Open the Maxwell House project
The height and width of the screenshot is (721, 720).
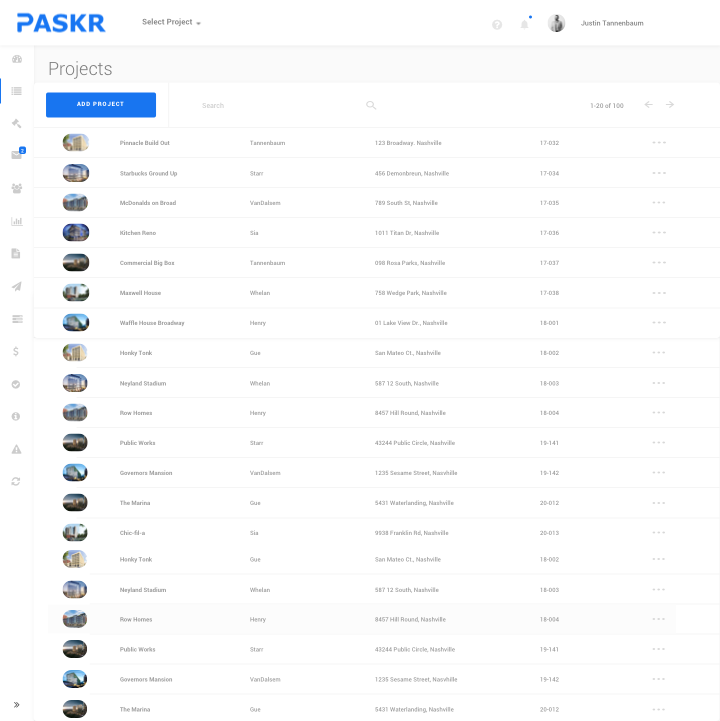click(x=140, y=293)
